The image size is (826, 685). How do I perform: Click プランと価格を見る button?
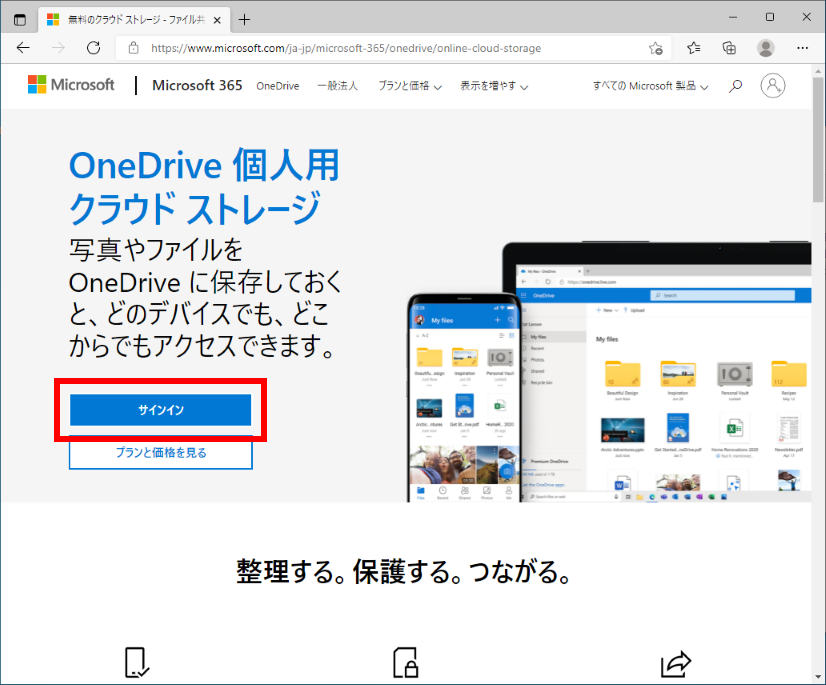pos(161,453)
